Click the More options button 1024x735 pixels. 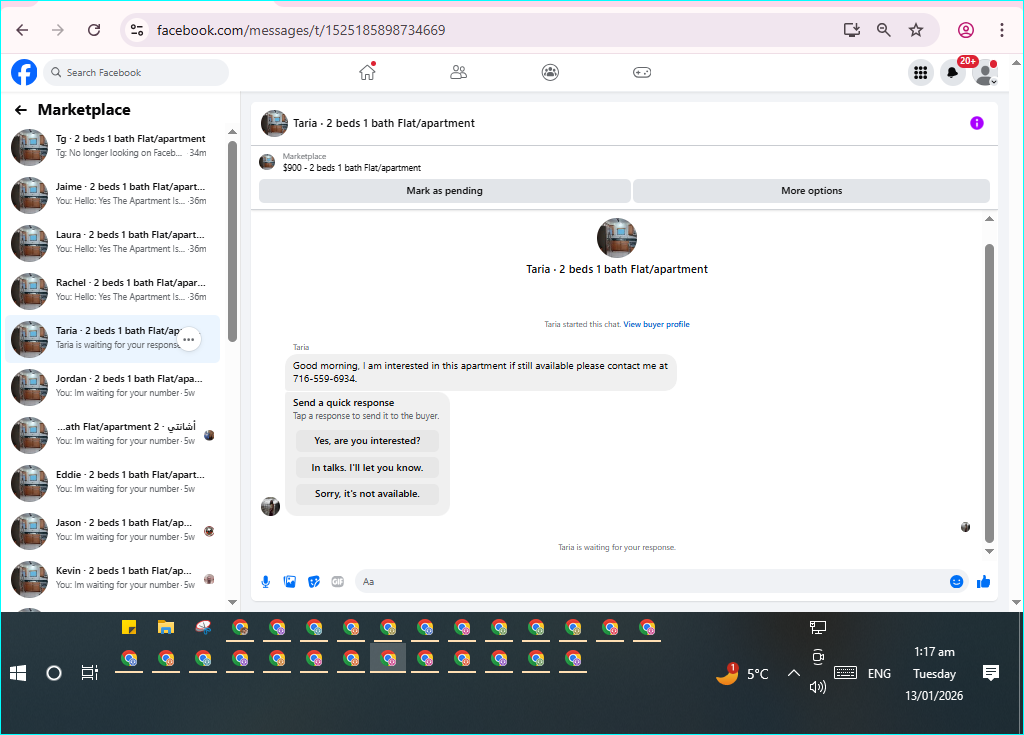[x=812, y=191]
